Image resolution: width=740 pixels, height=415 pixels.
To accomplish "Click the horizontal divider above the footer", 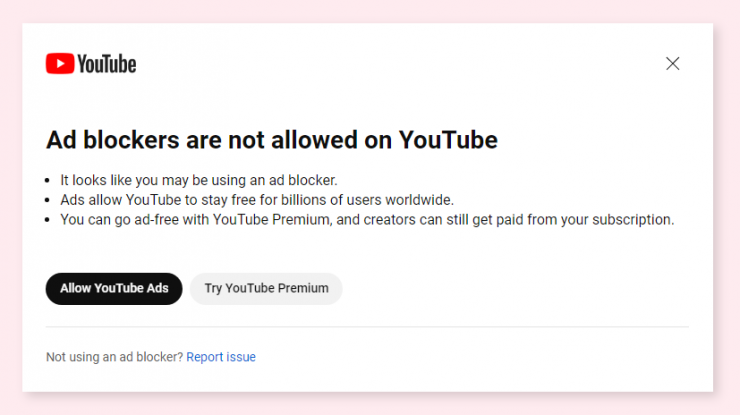I will 367,326.
